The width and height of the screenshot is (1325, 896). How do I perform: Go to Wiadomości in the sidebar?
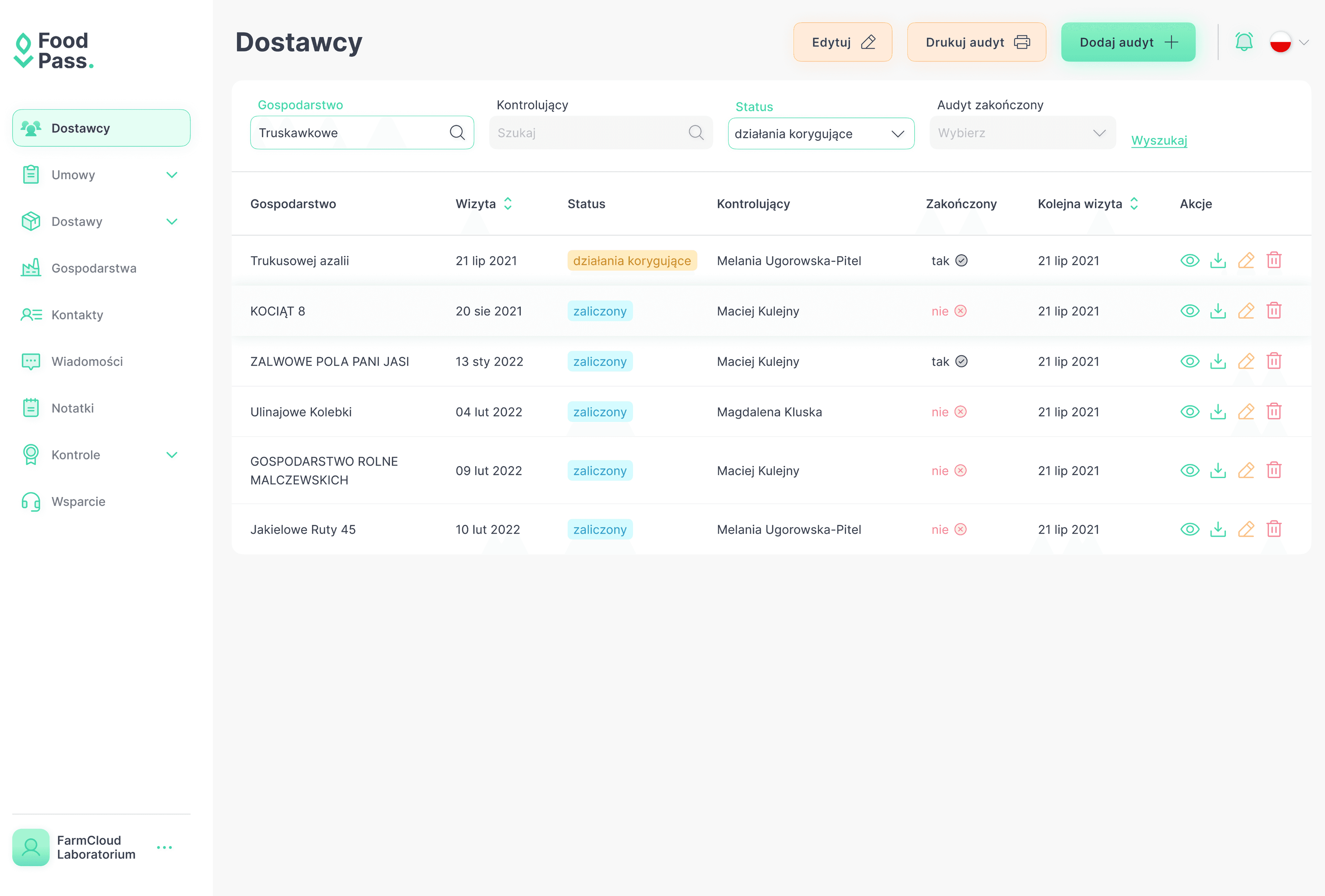point(87,361)
